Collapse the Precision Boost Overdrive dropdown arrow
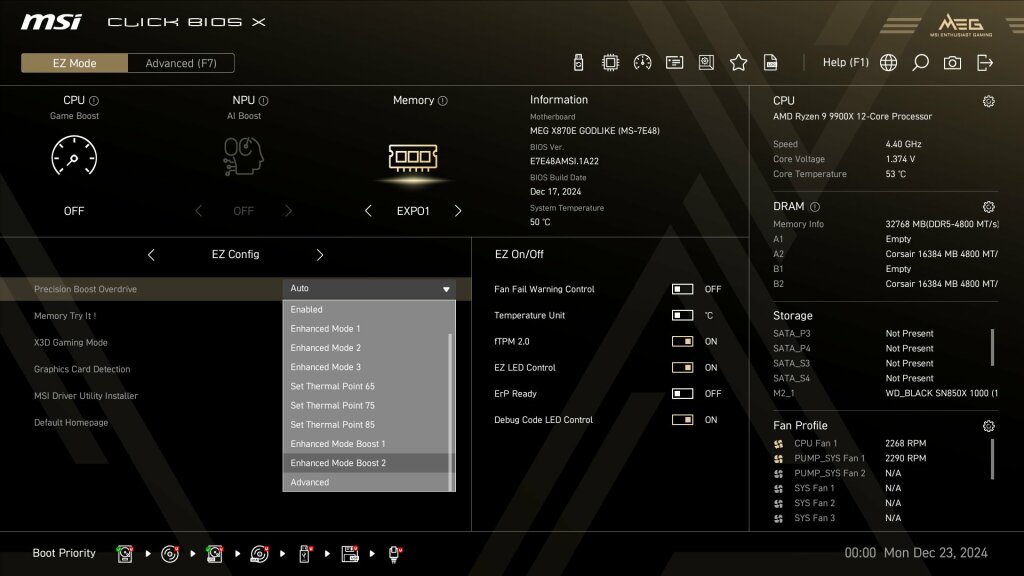 point(446,289)
